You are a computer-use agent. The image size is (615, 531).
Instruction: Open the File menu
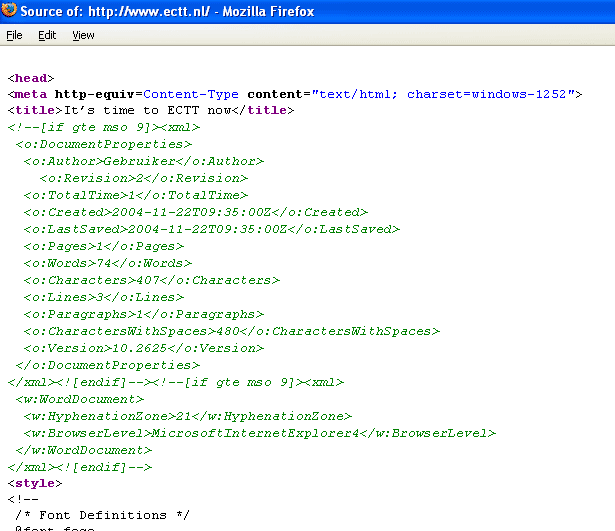coord(14,35)
